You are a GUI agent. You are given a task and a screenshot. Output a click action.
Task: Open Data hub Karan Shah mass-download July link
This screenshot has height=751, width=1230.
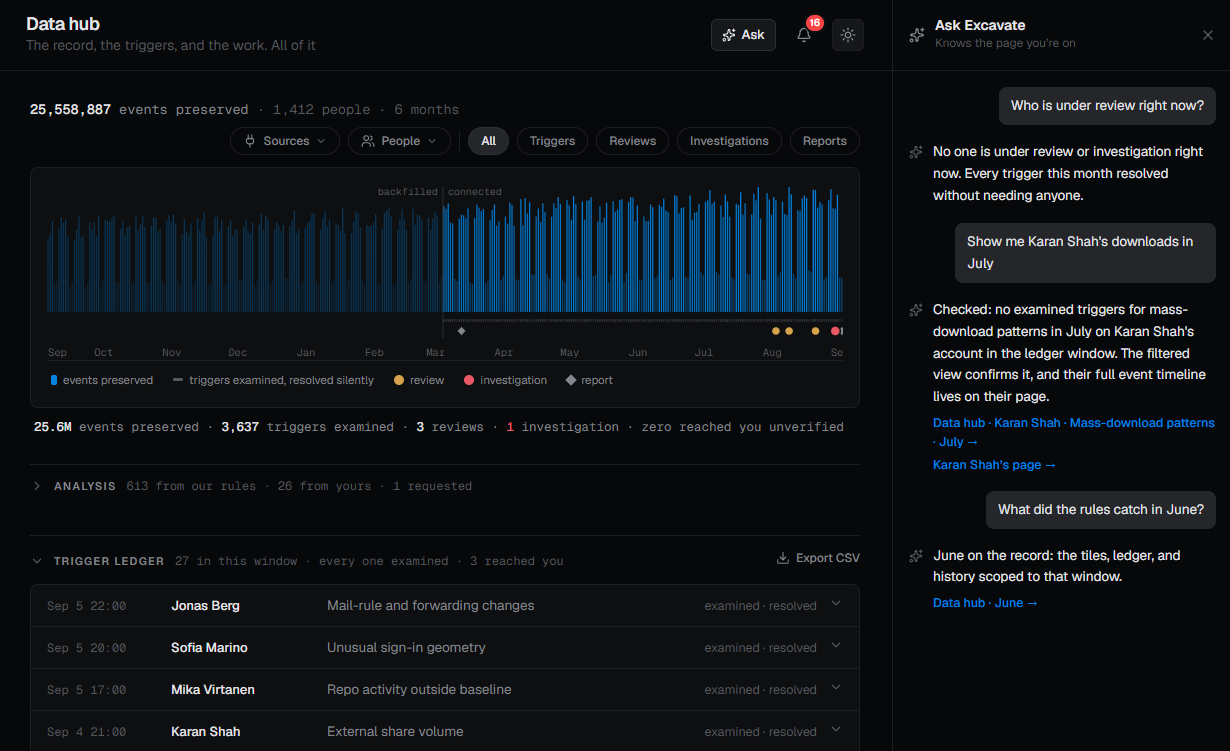pyautogui.click(x=1073, y=432)
